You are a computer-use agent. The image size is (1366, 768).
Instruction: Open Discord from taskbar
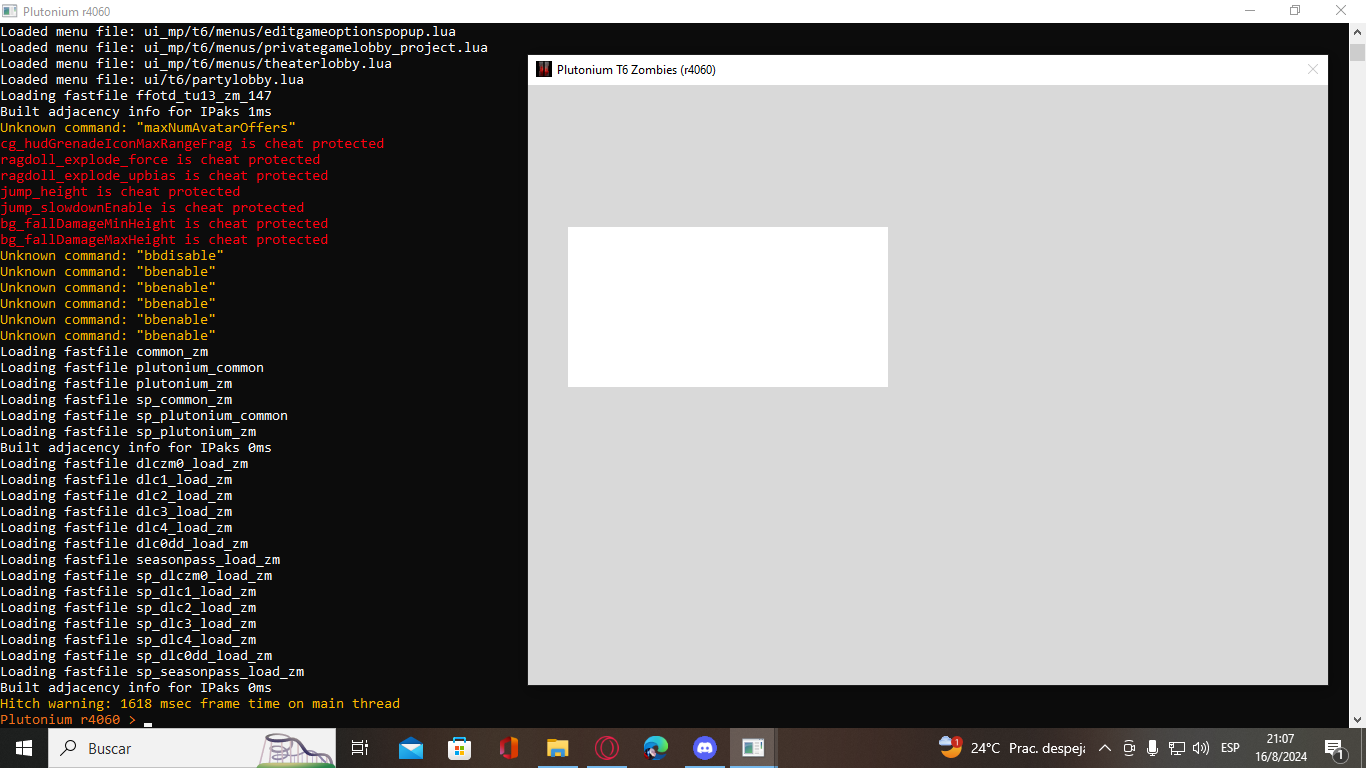click(705, 748)
